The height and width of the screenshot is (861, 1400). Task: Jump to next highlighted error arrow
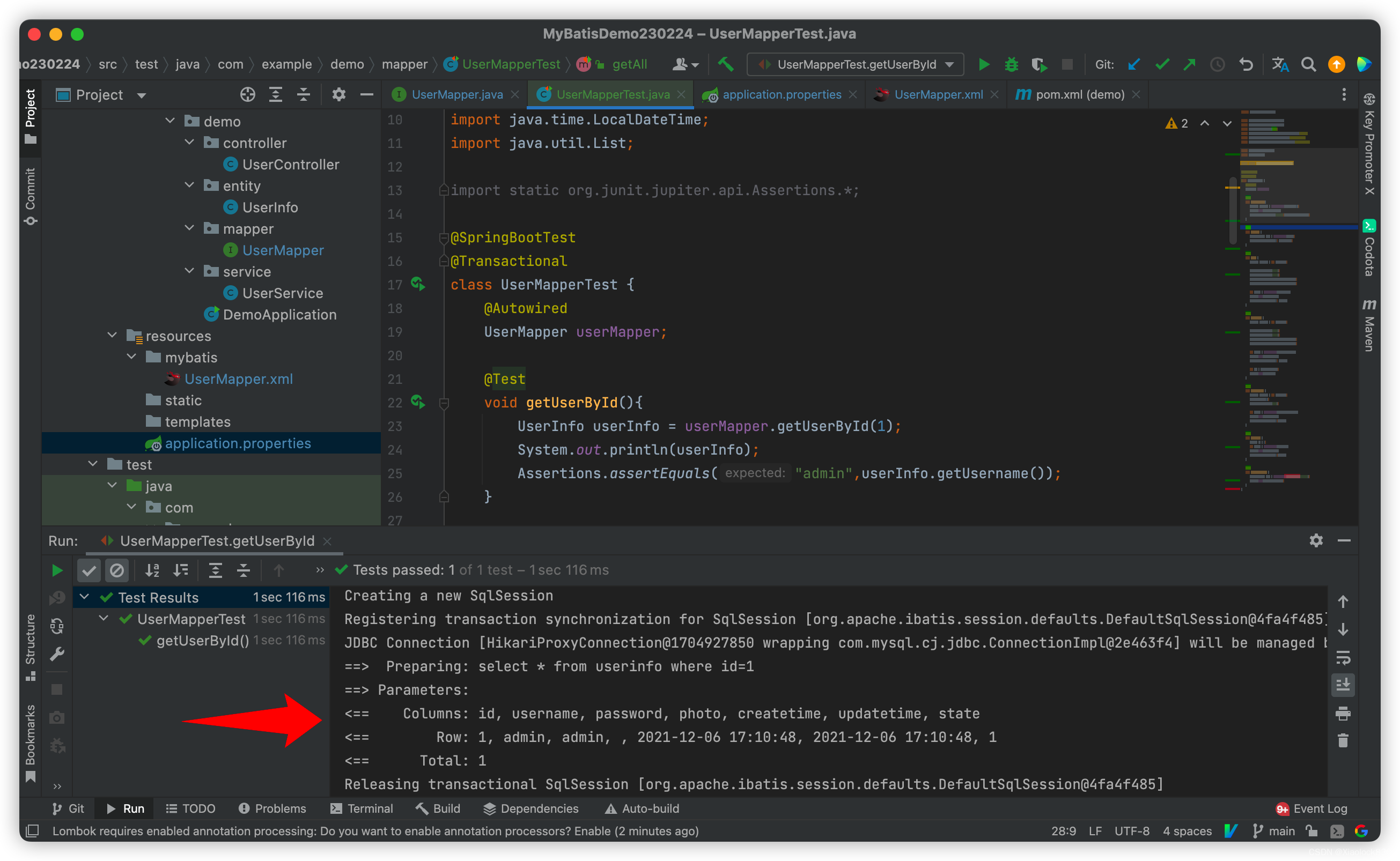pyautogui.click(x=1226, y=123)
